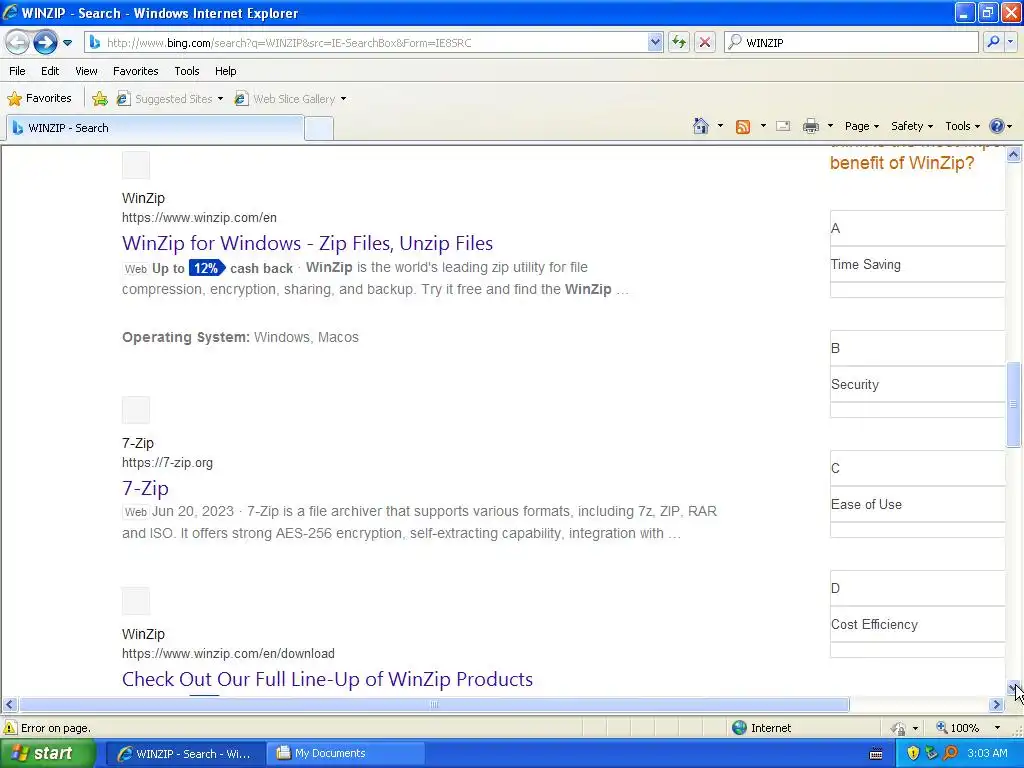Open 'WinZip for Windows - Zip Files, Unzip Files' link
The image size is (1024, 768).
coord(308,243)
